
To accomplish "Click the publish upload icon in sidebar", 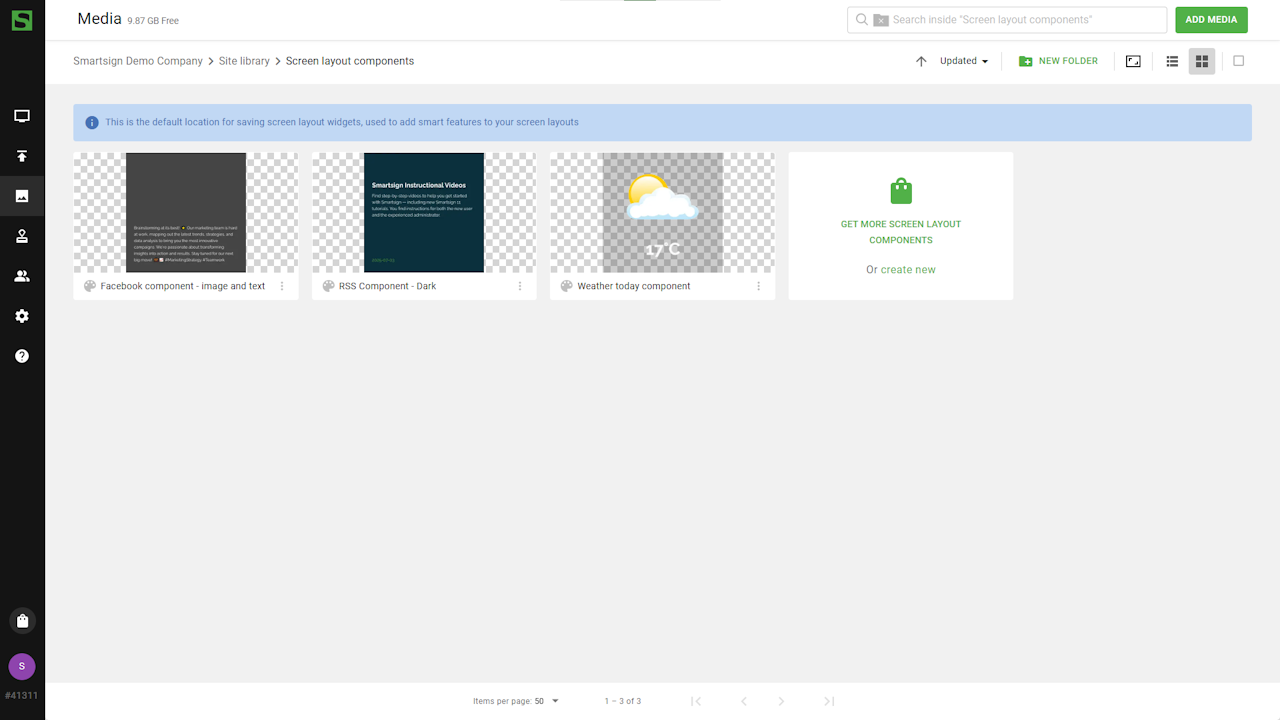I will 22,156.
